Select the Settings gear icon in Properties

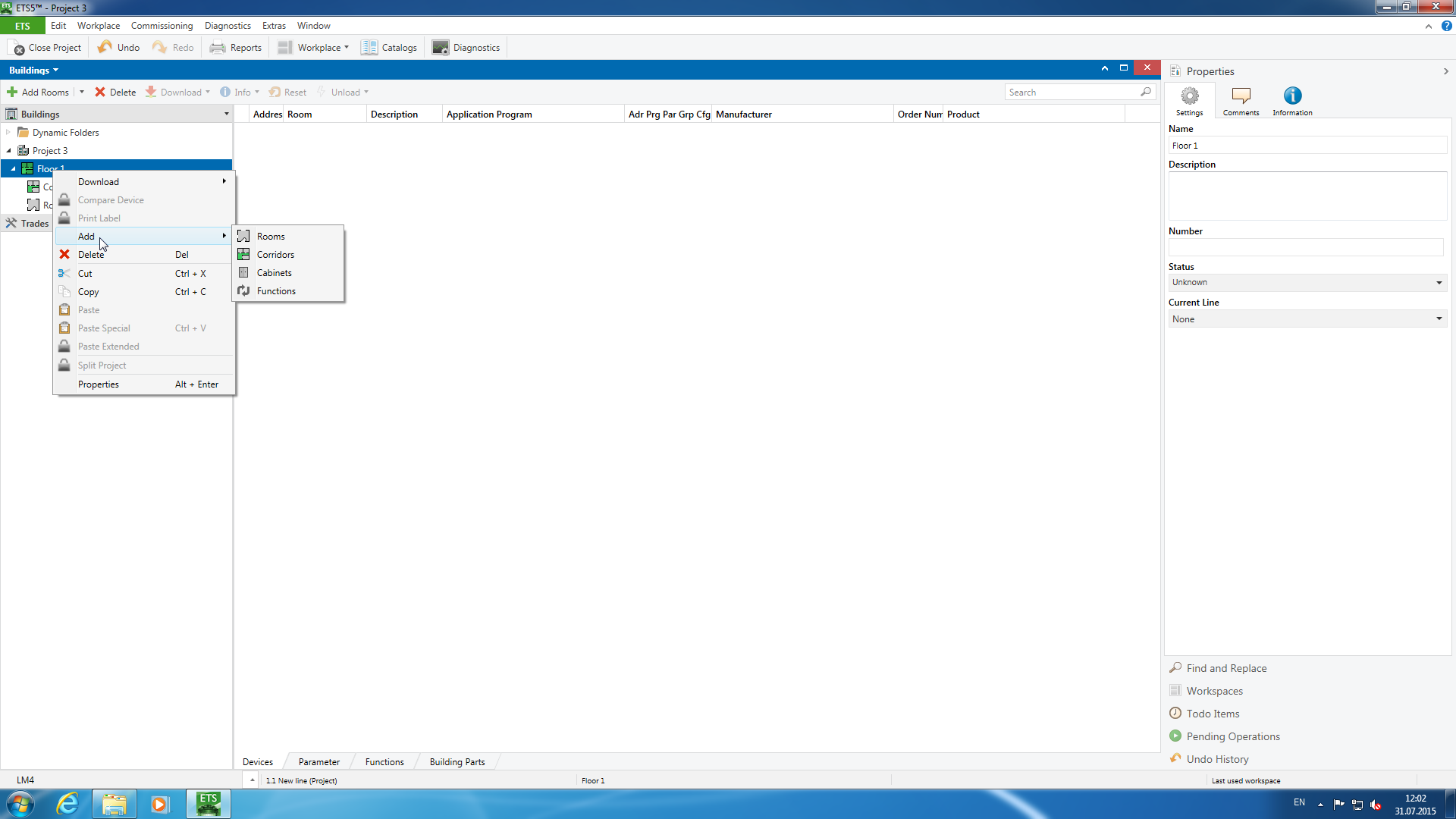click(x=1189, y=97)
